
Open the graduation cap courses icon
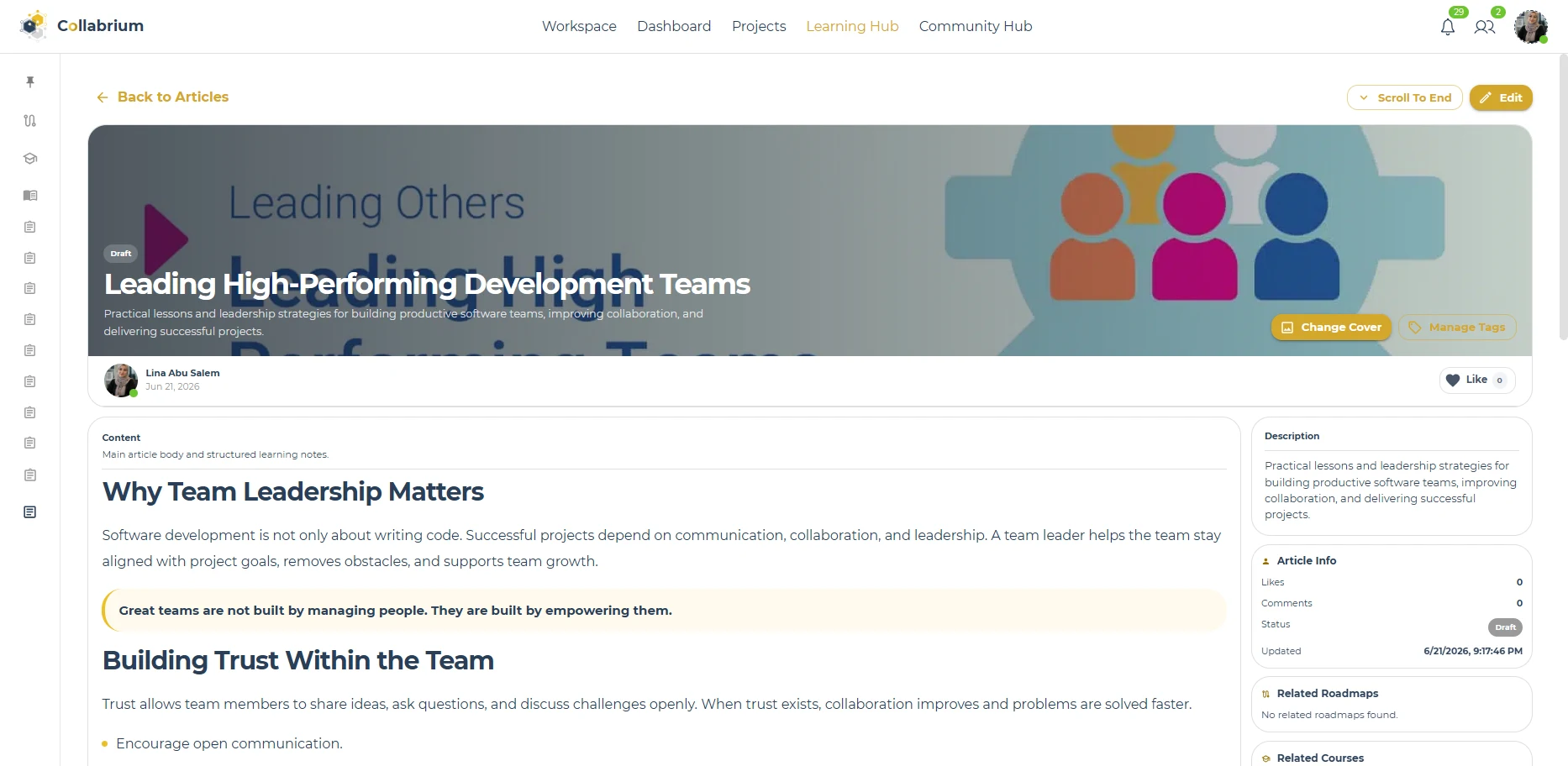(30, 158)
